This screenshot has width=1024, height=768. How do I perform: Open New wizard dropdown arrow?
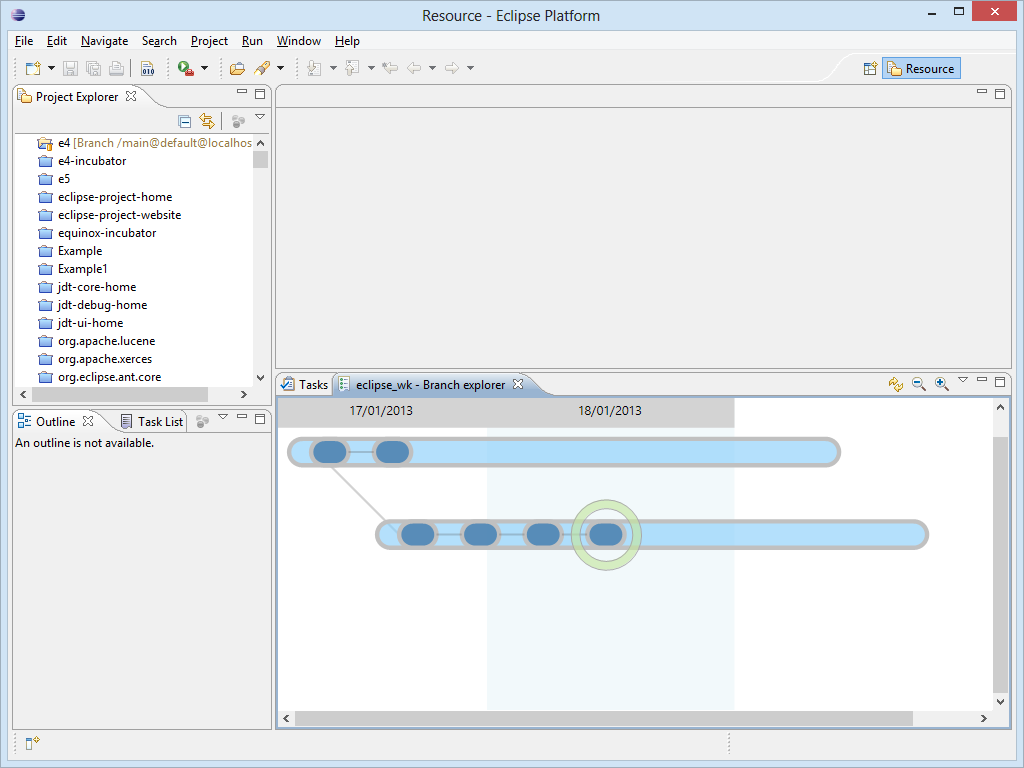tap(52, 68)
